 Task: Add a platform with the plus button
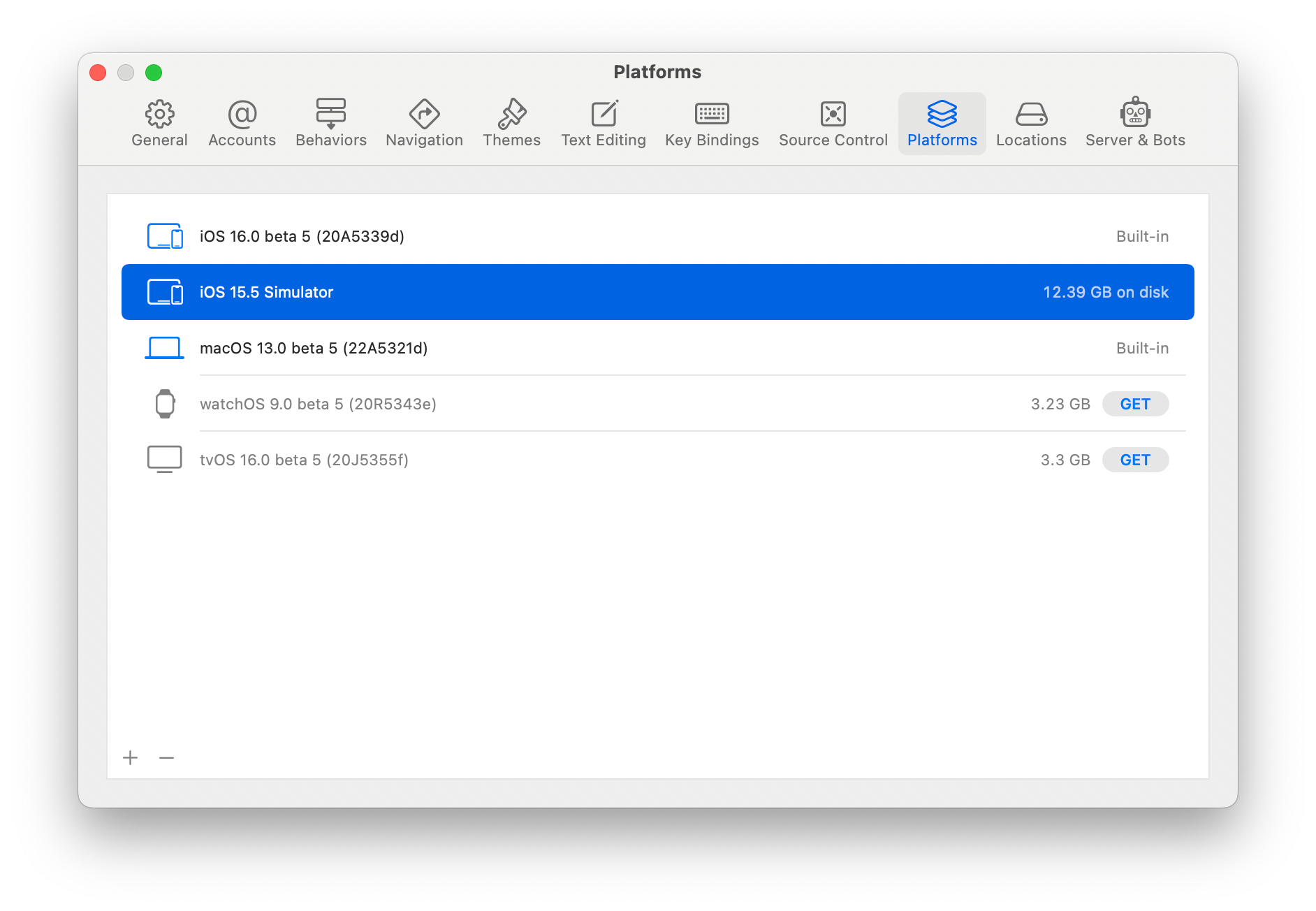131,758
